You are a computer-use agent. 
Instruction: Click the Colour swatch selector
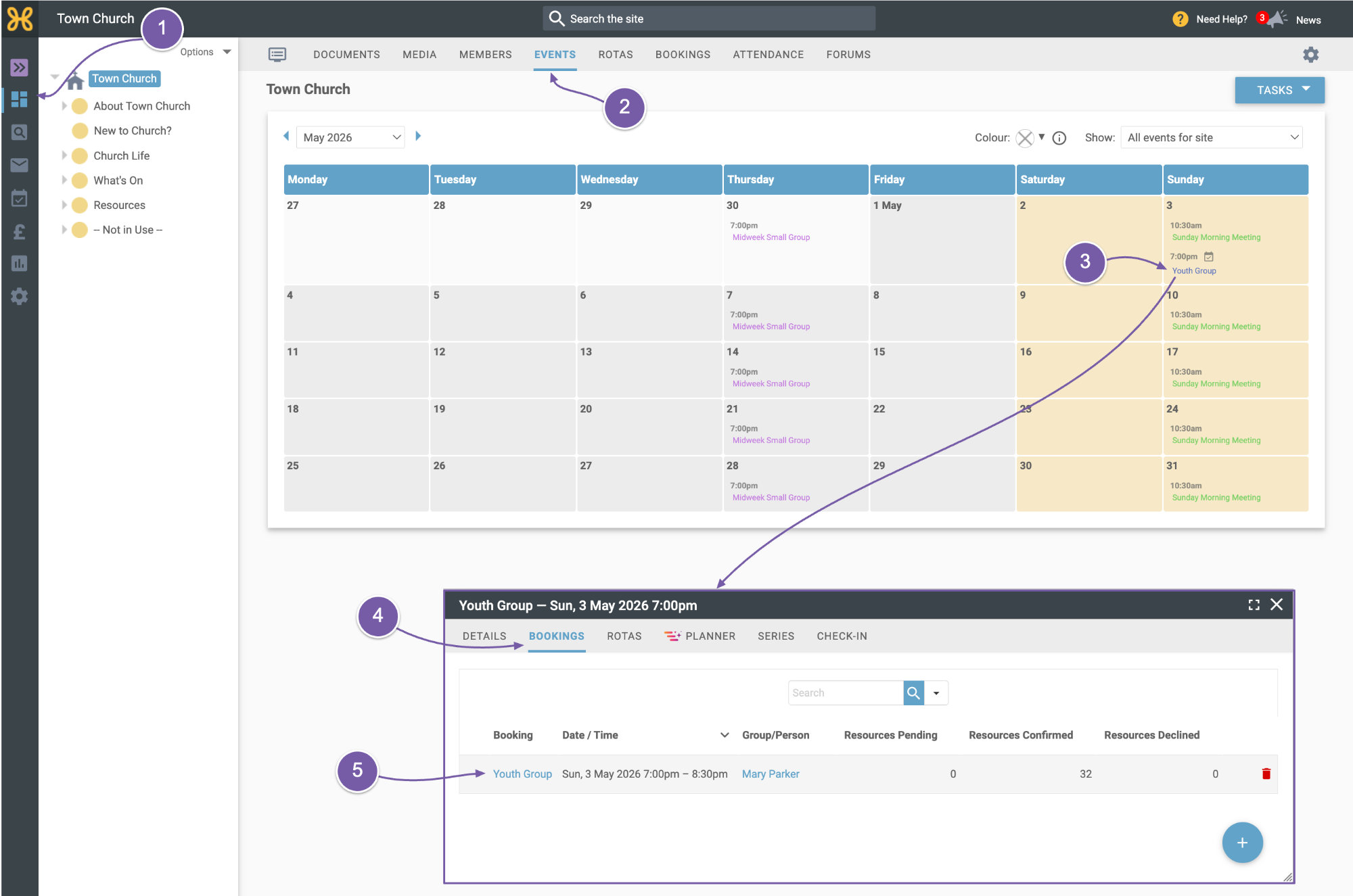pos(1030,138)
